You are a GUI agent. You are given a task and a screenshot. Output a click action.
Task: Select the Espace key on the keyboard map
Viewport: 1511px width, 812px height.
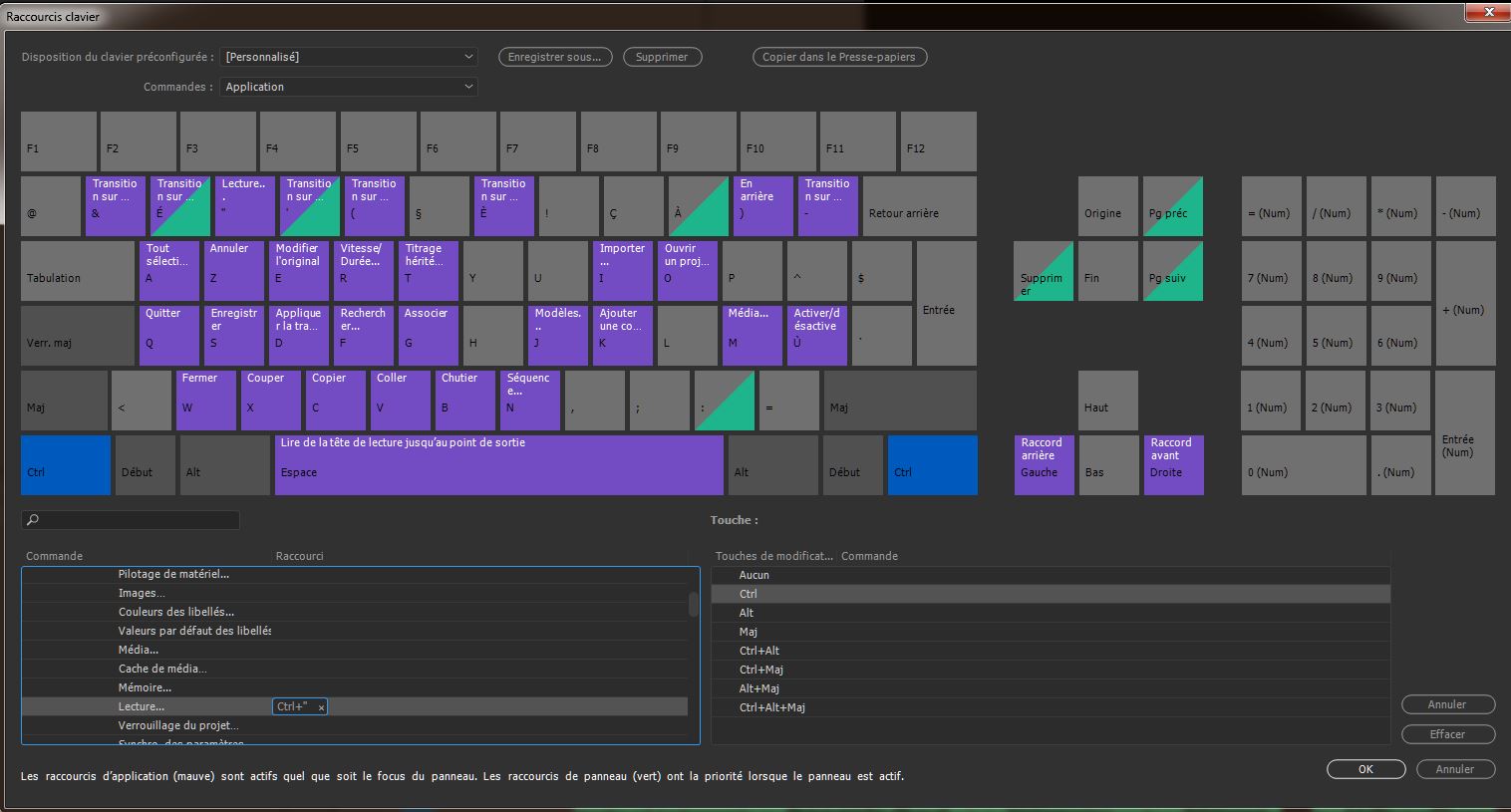tap(498, 465)
